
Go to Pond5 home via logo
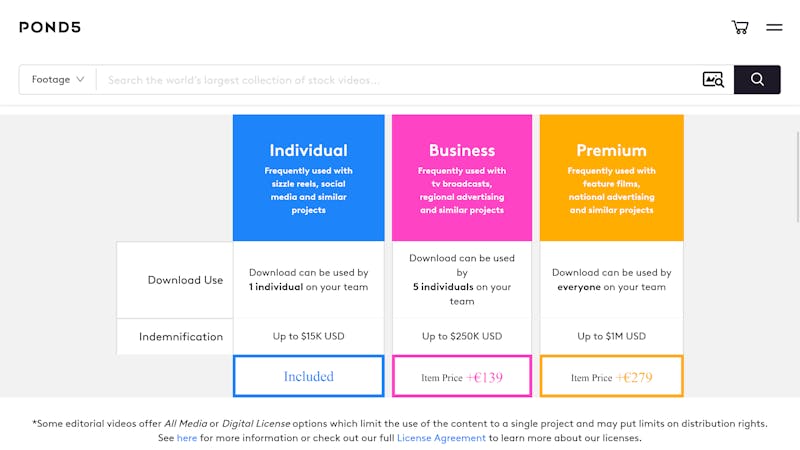click(x=50, y=28)
